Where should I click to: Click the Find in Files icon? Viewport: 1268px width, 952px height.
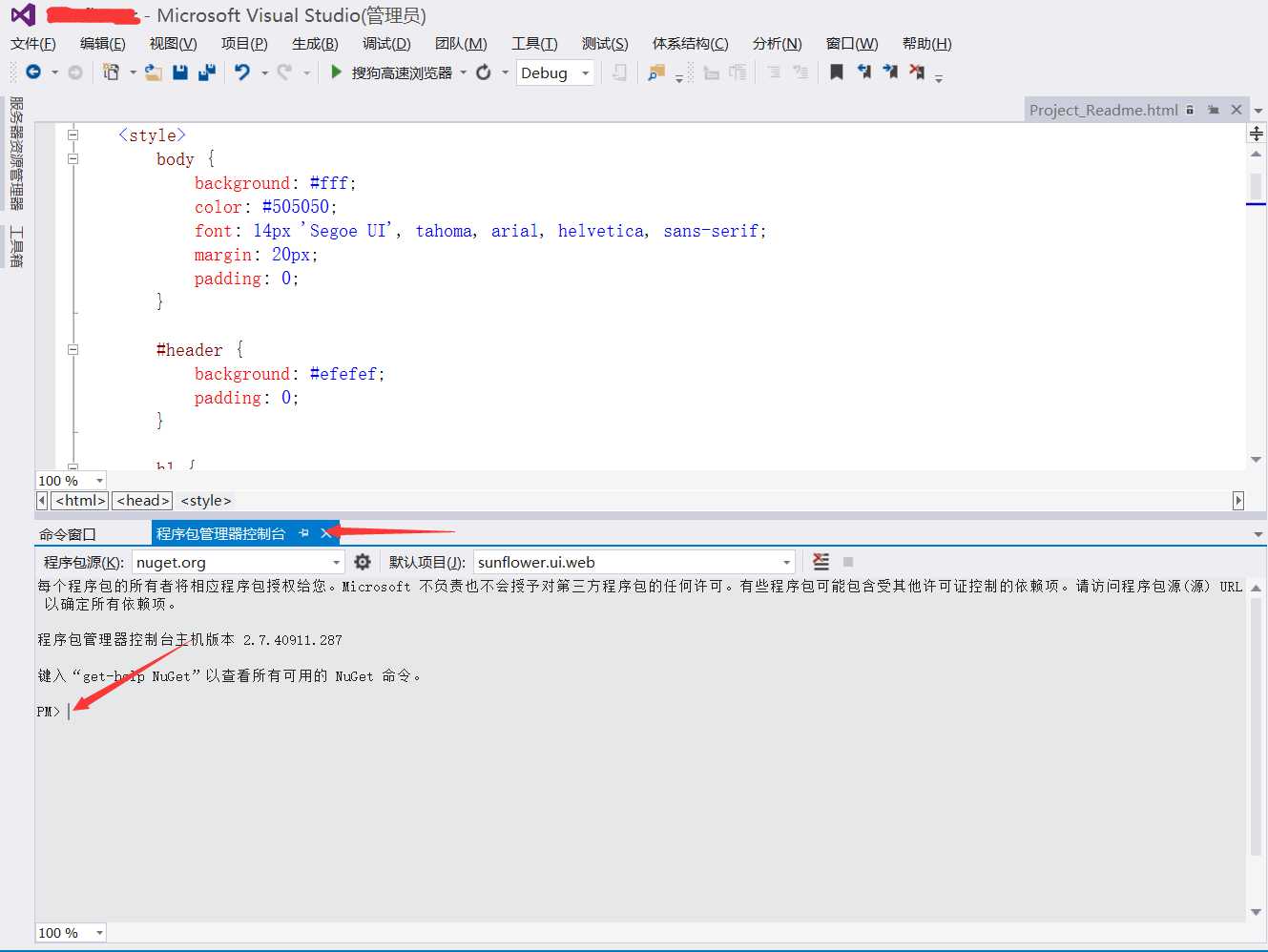click(656, 72)
